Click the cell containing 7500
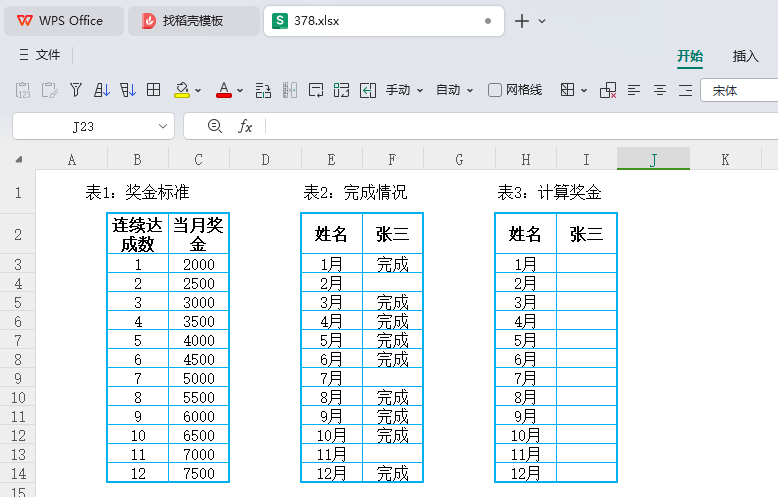 198,473
